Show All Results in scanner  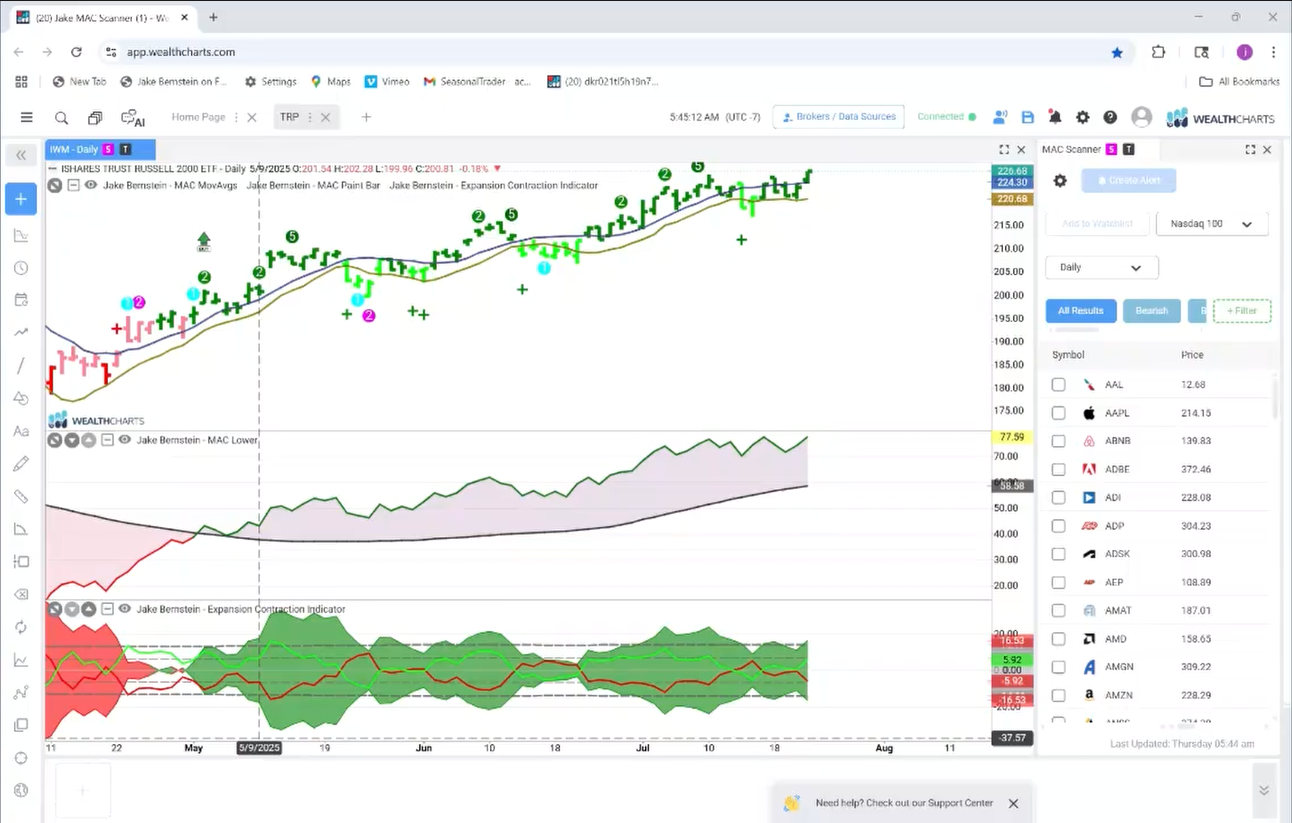[x=1080, y=311]
